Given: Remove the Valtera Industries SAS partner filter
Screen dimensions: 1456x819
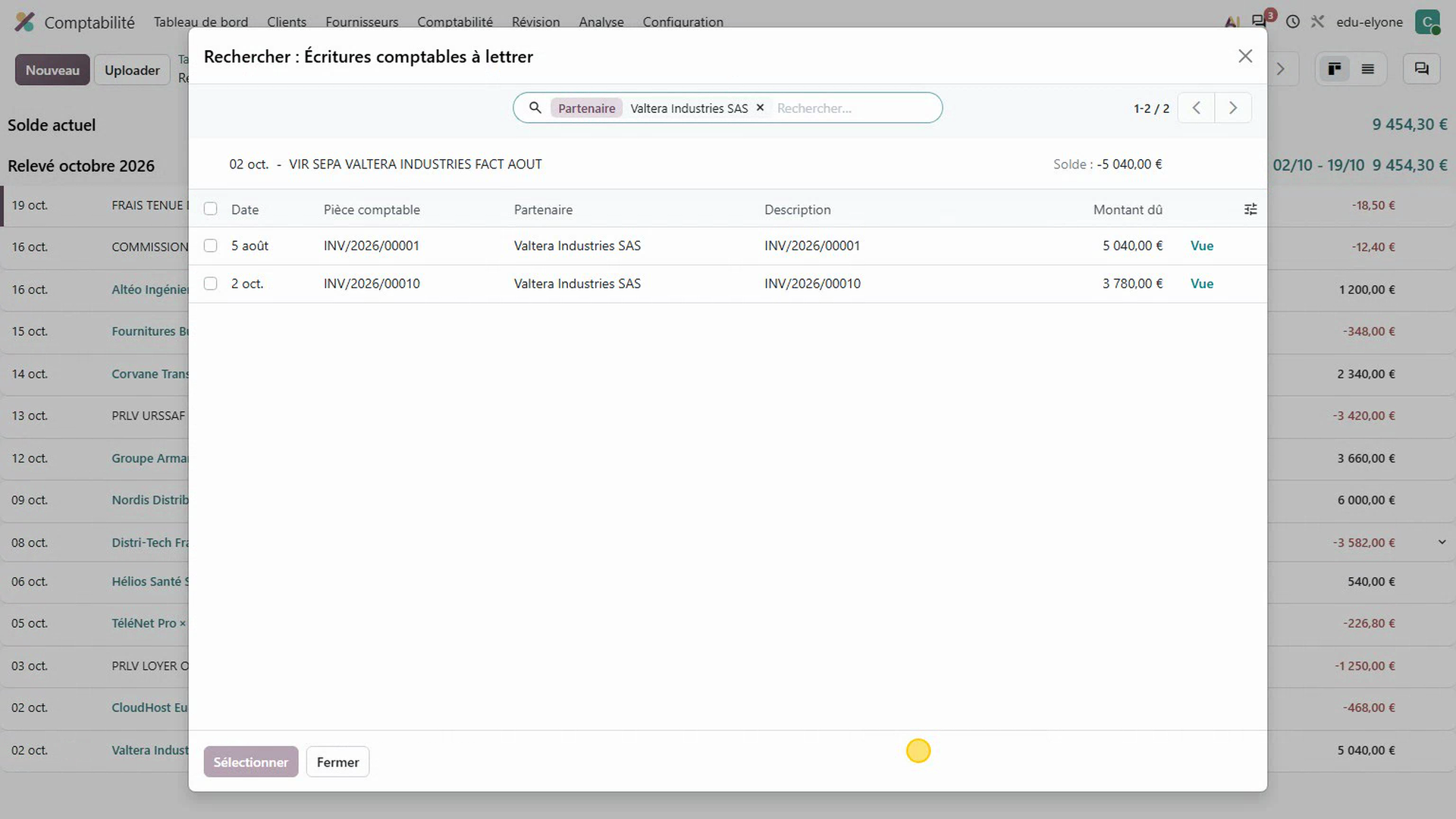Looking at the screenshot, I should pos(760,108).
